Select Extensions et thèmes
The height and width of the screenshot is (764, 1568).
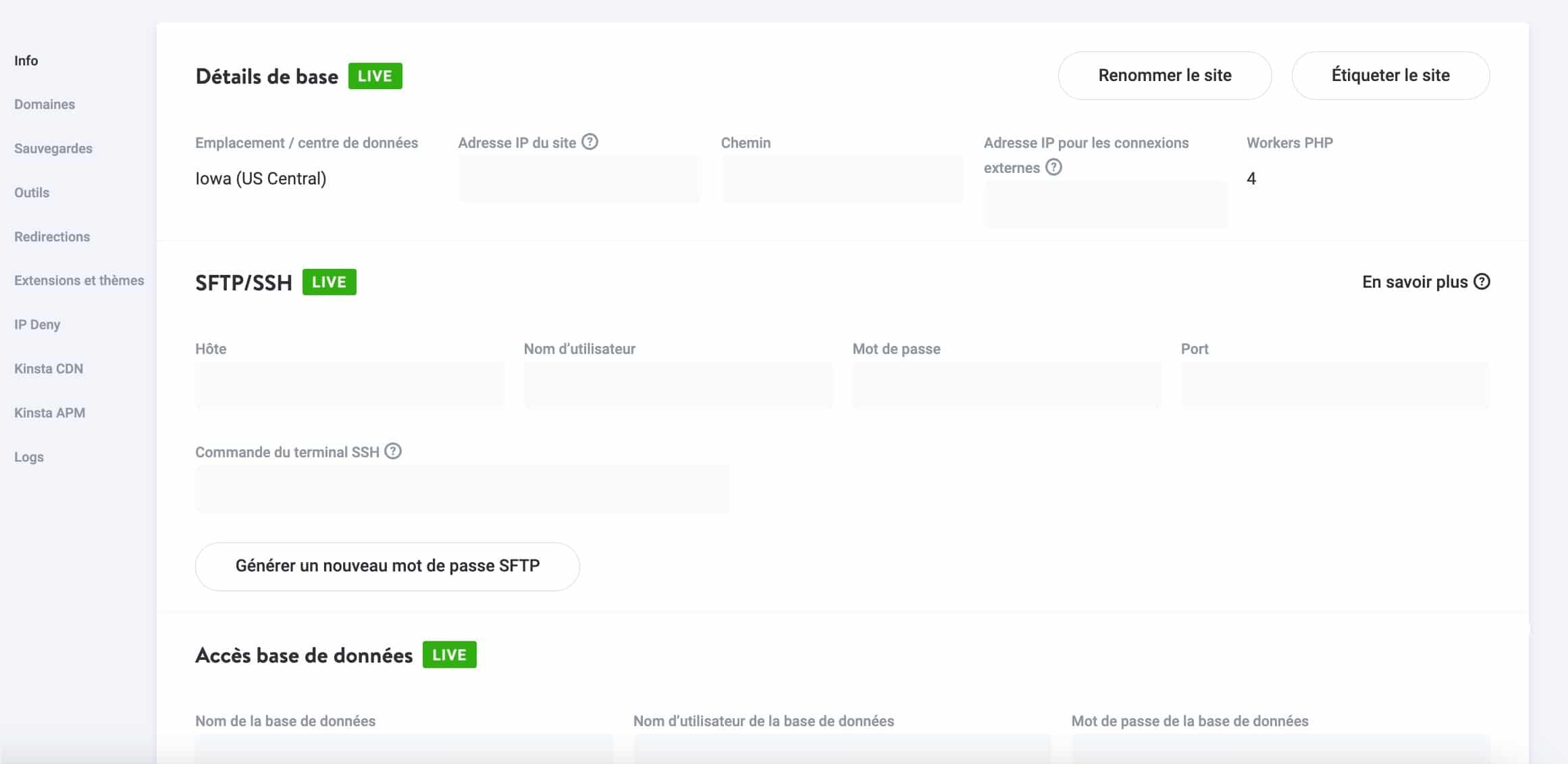tap(79, 280)
